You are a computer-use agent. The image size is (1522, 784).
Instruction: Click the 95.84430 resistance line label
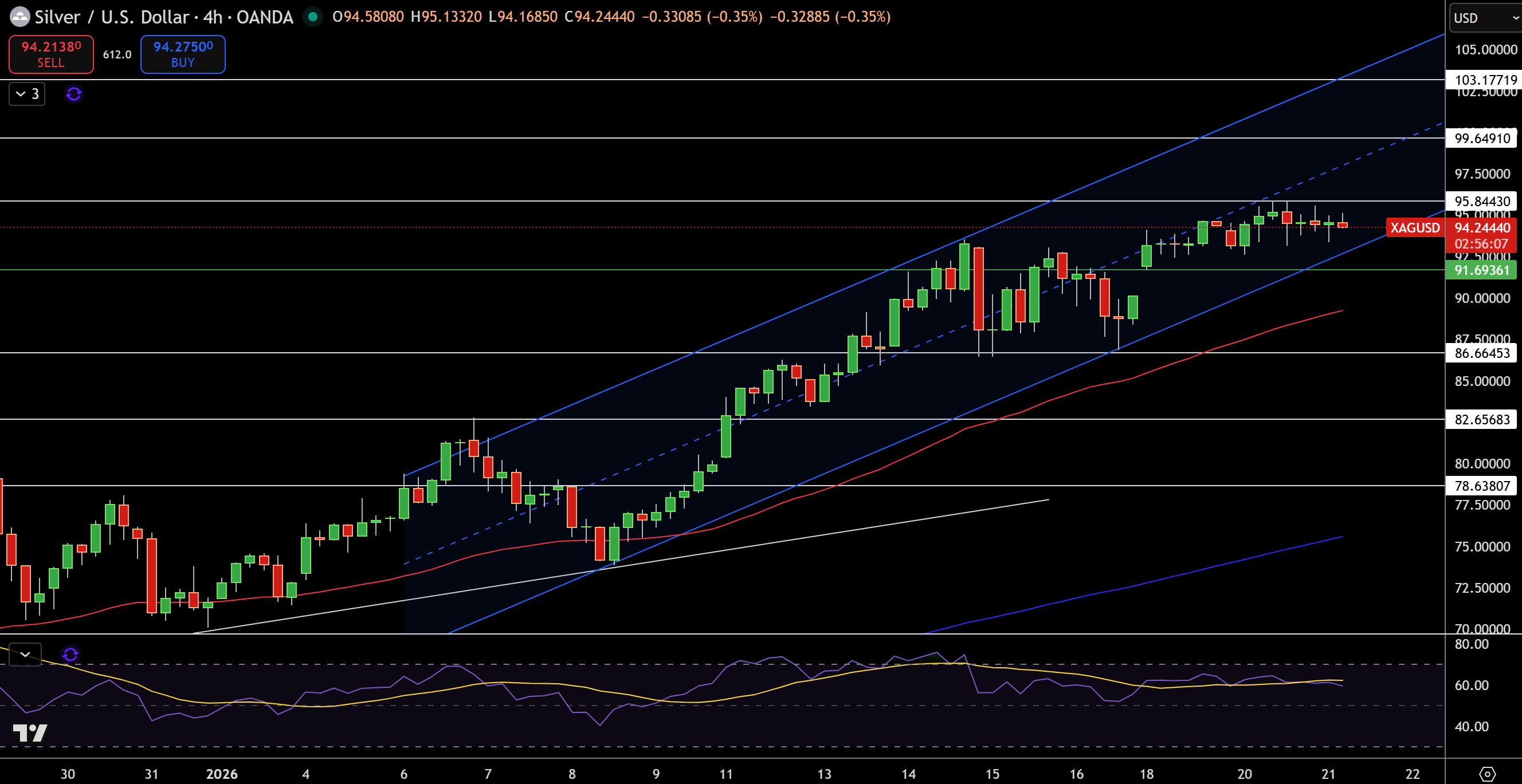click(x=1483, y=202)
